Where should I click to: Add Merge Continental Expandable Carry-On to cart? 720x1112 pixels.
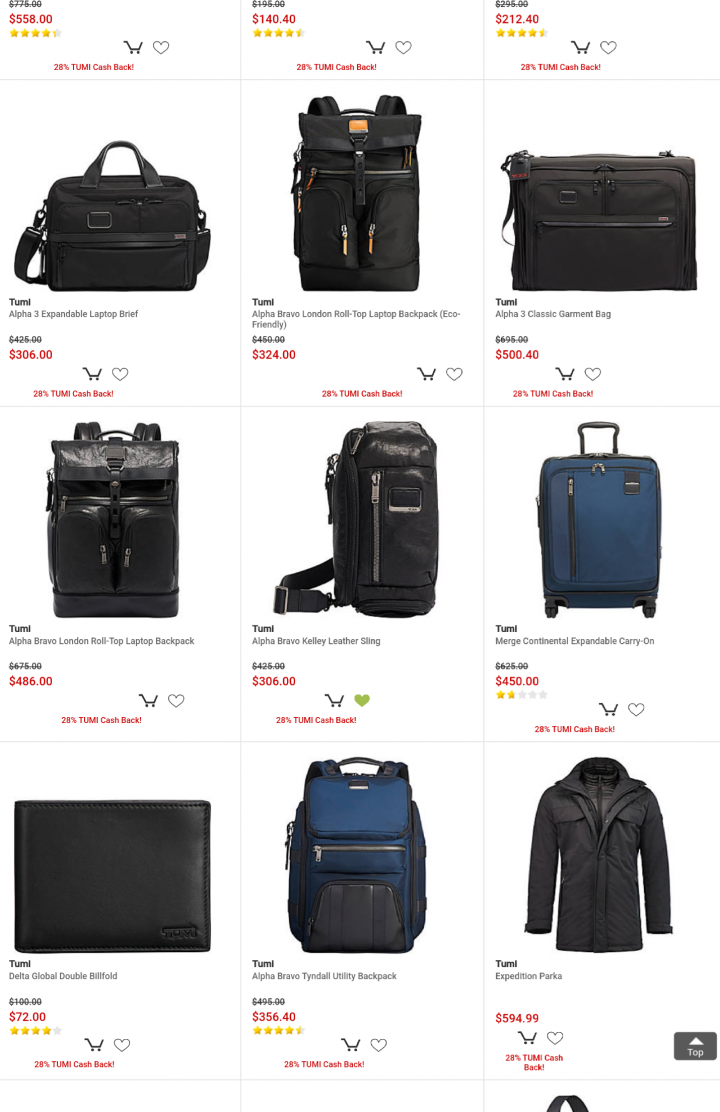coord(609,709)
